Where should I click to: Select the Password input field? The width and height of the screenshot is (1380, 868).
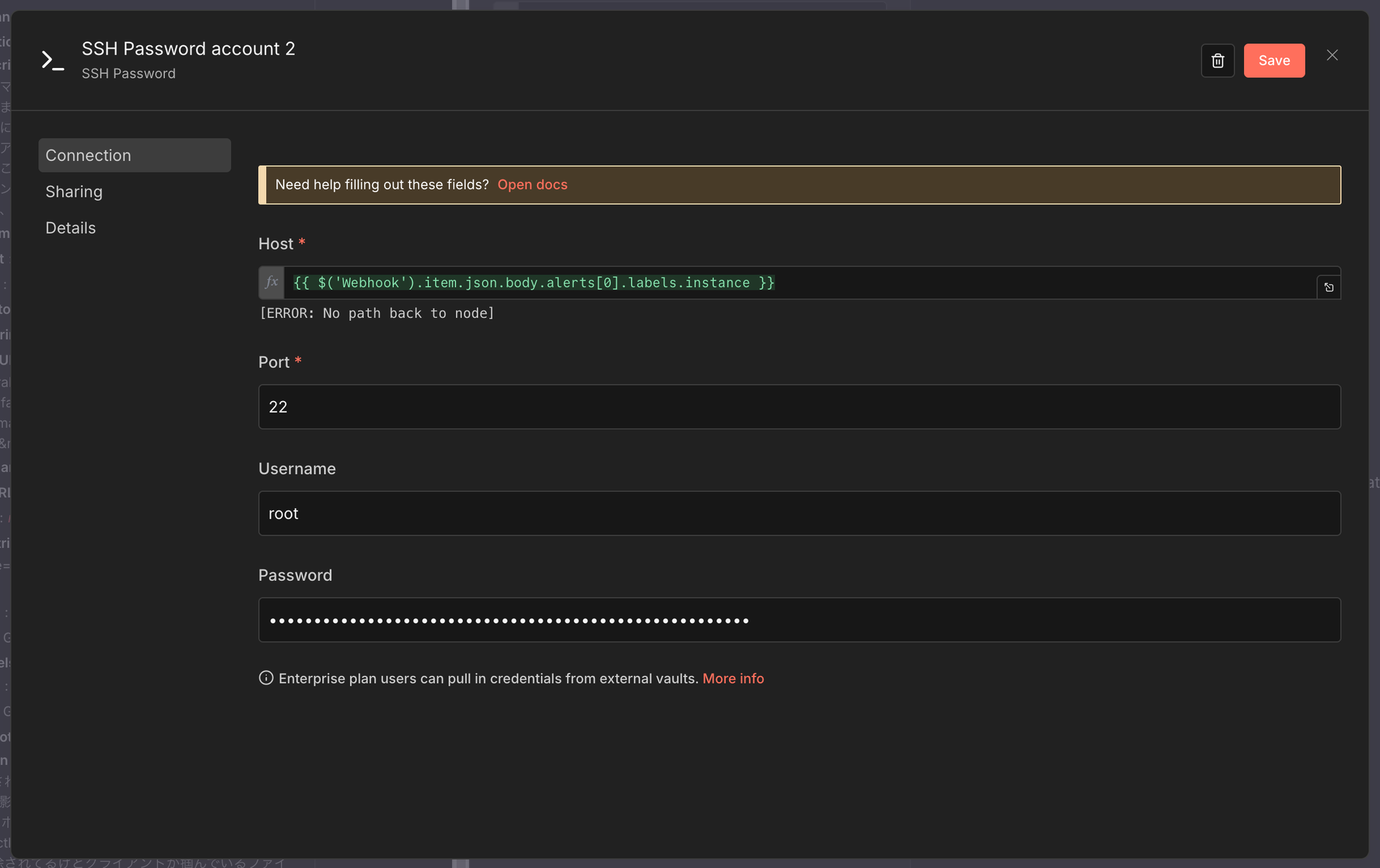coord(799,620)
